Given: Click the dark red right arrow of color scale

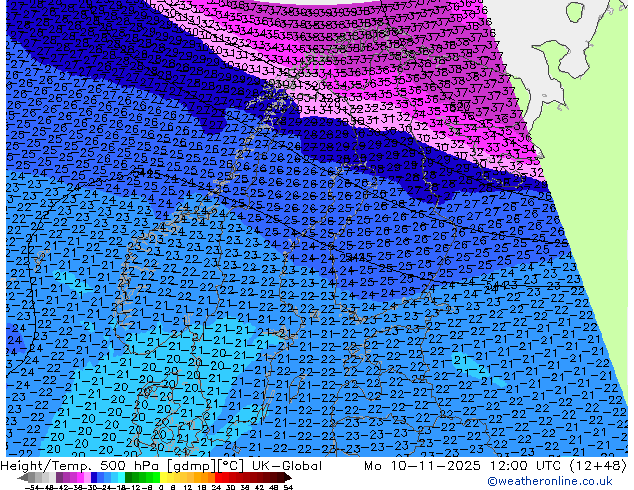Looking at the screenshot, I should (x=288, y=478).
